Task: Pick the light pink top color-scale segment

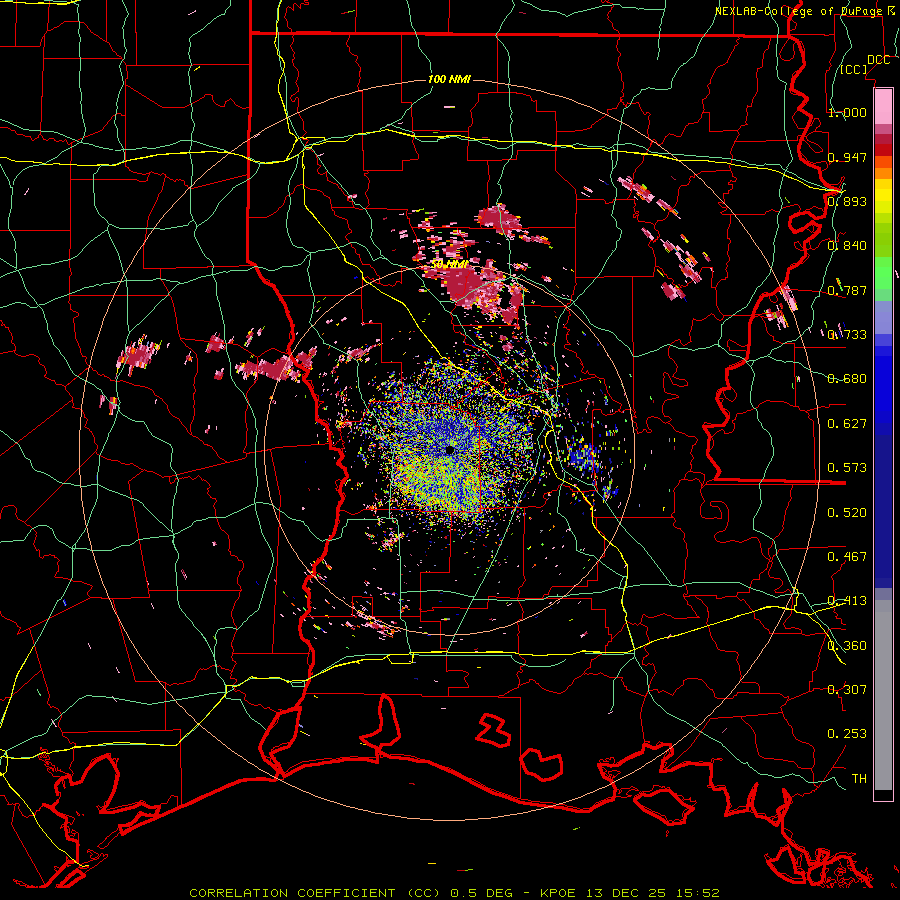Action: pos(883,106)
